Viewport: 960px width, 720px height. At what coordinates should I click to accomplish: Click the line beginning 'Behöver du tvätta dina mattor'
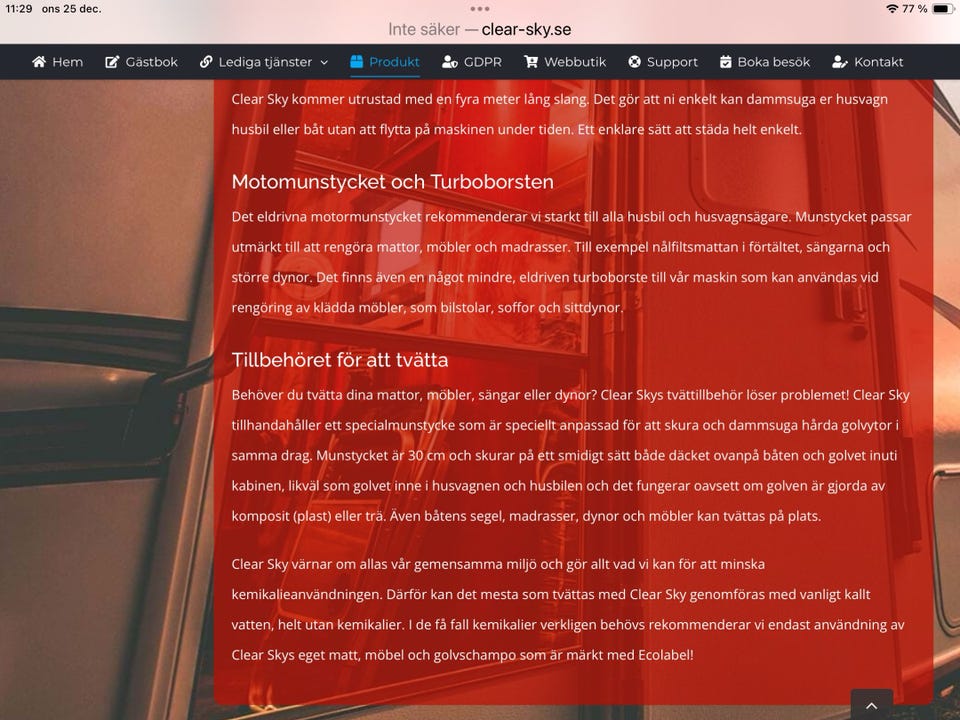click(x=571, y=395)
